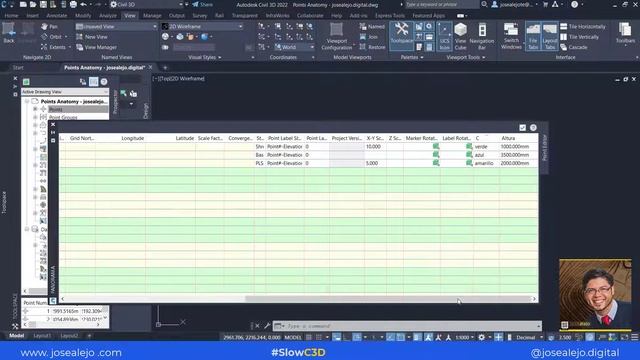The width and height of the screenshot is (640, 360).
Task: Click the Toolspace help icon
Action: [104, 82]
